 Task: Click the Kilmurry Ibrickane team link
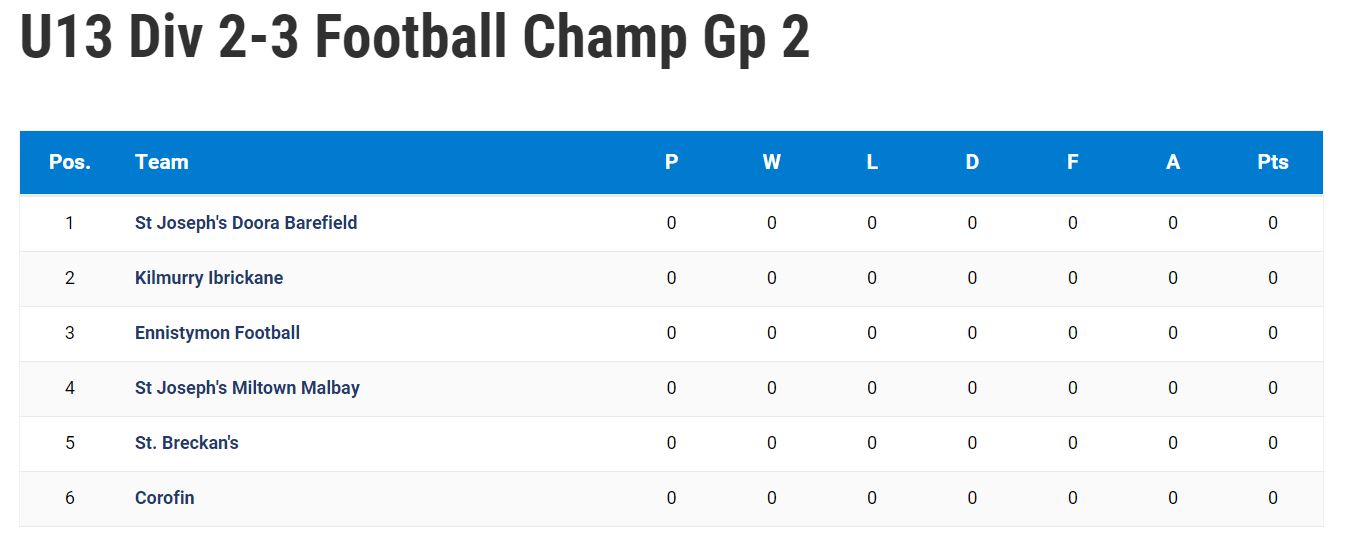point(209,278)
